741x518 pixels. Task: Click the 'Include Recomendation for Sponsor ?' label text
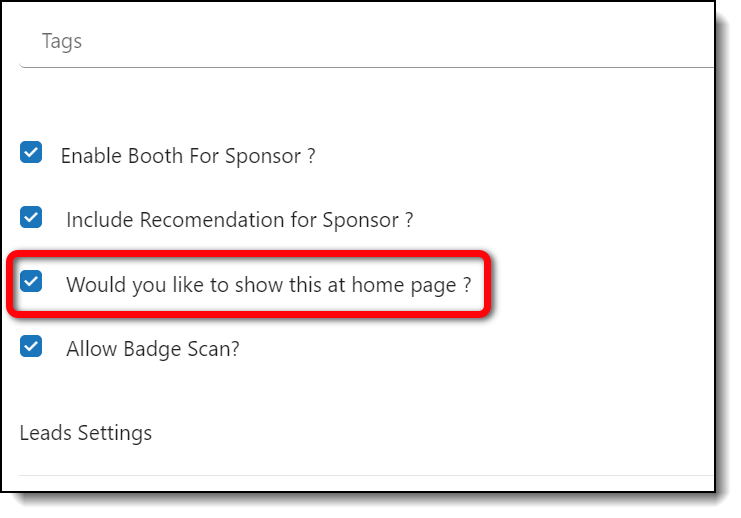pos(239,220)
